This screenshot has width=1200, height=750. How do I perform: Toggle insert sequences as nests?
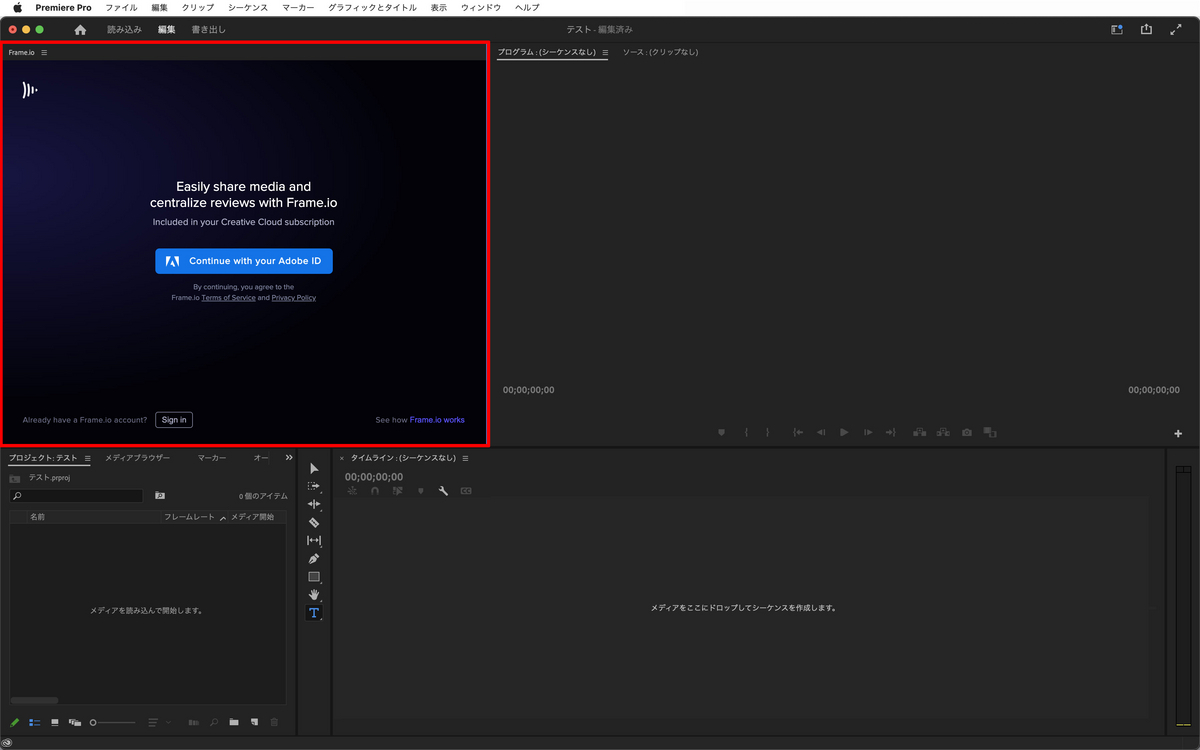pyautogui.click(x=352, y=491)
